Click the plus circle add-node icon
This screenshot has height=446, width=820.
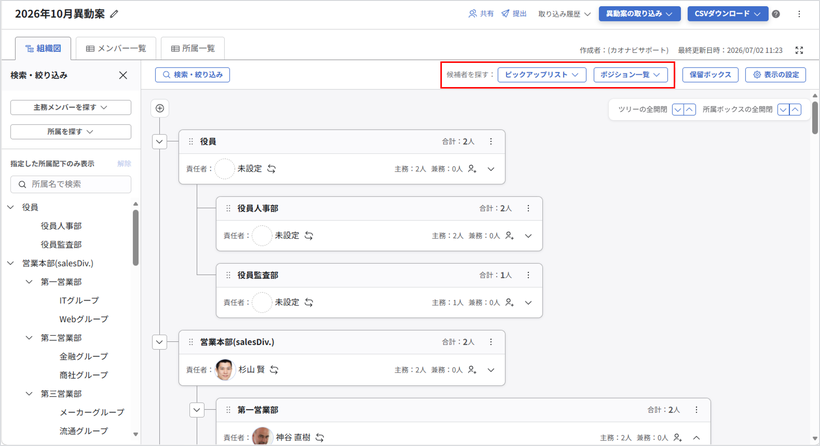click(160, 108)
